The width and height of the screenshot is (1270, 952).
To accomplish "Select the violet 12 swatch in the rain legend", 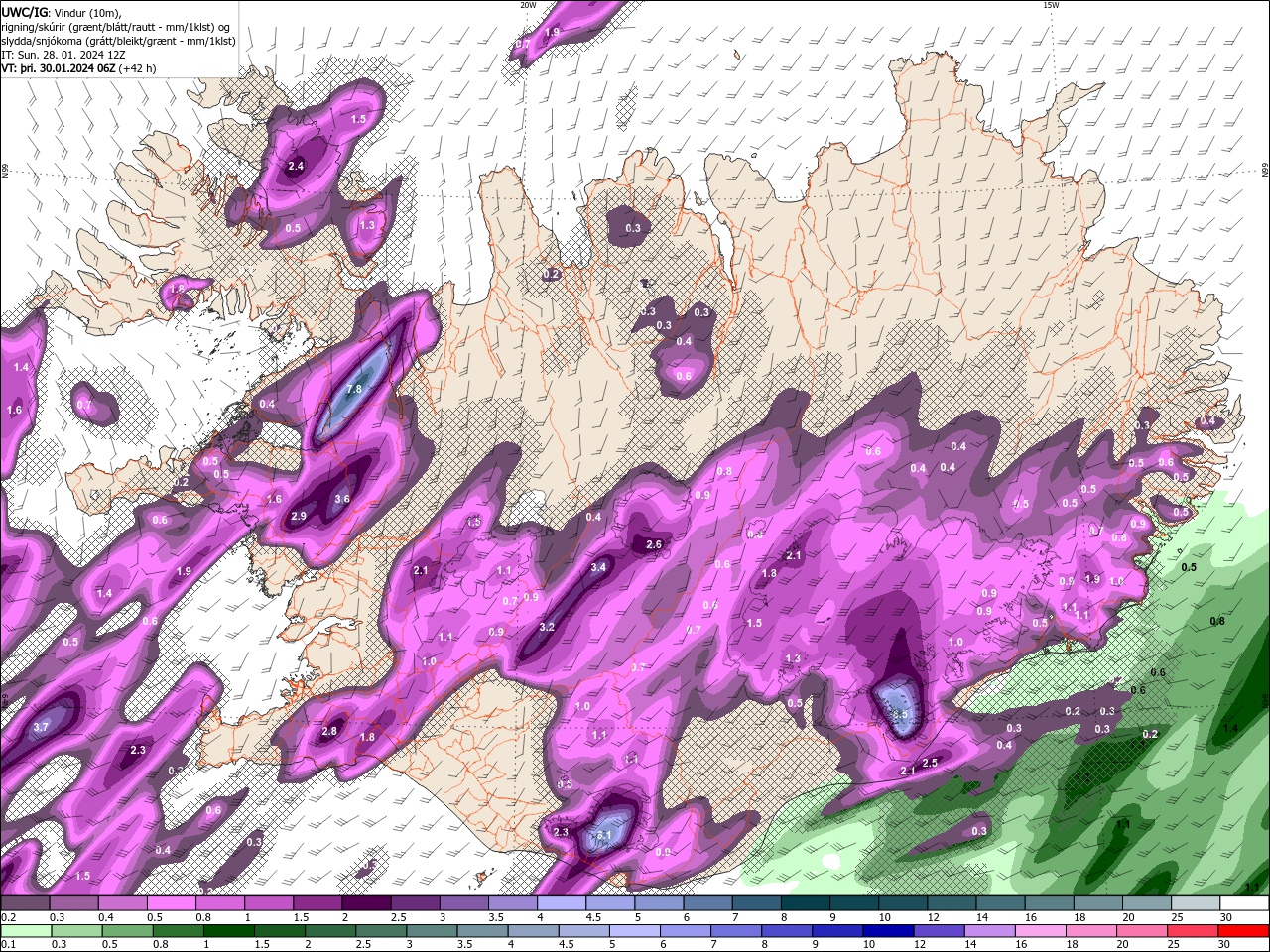I will (x=939, y=931).
